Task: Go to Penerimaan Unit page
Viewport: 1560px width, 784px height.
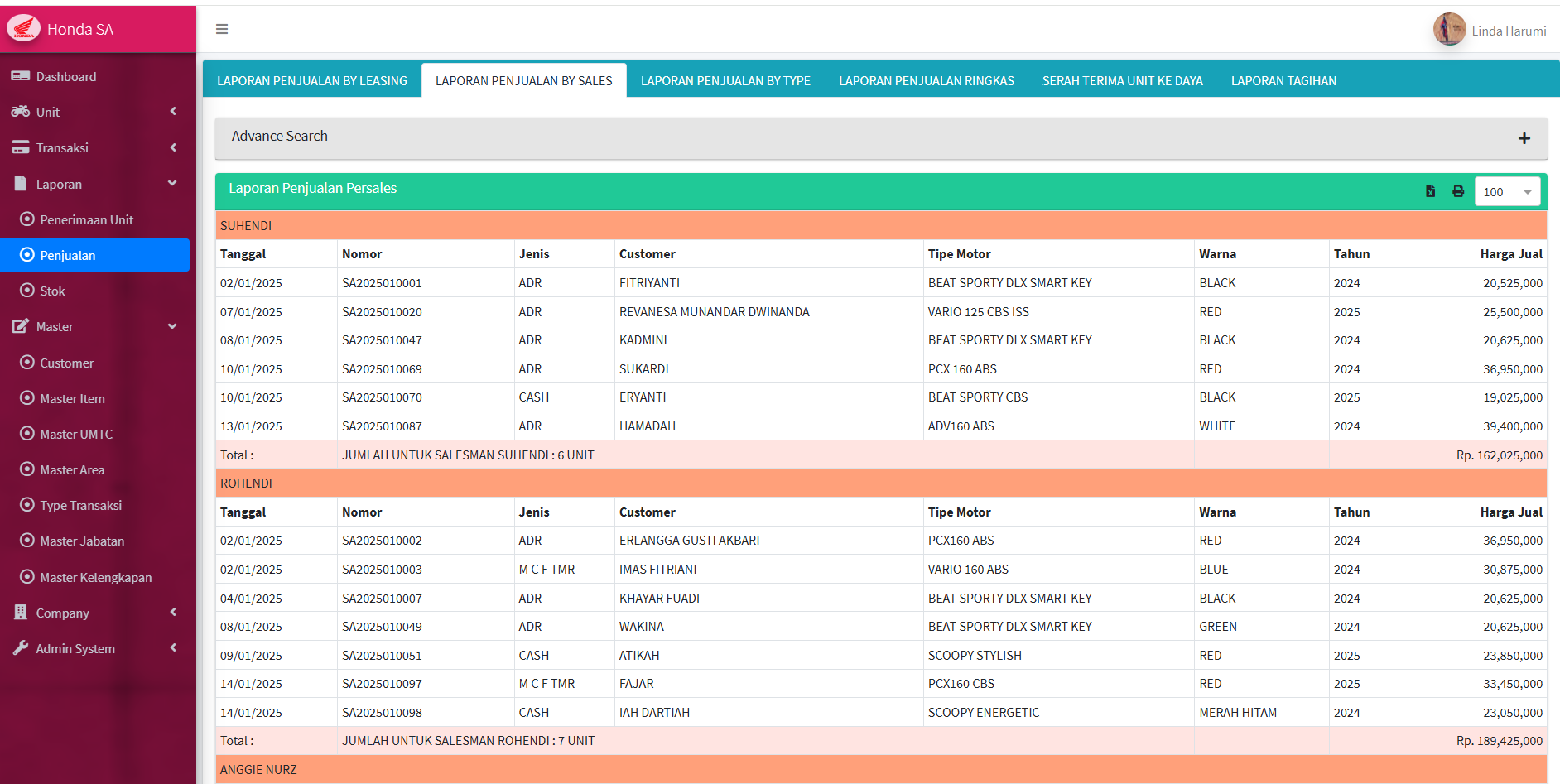Action: point(86,219)
